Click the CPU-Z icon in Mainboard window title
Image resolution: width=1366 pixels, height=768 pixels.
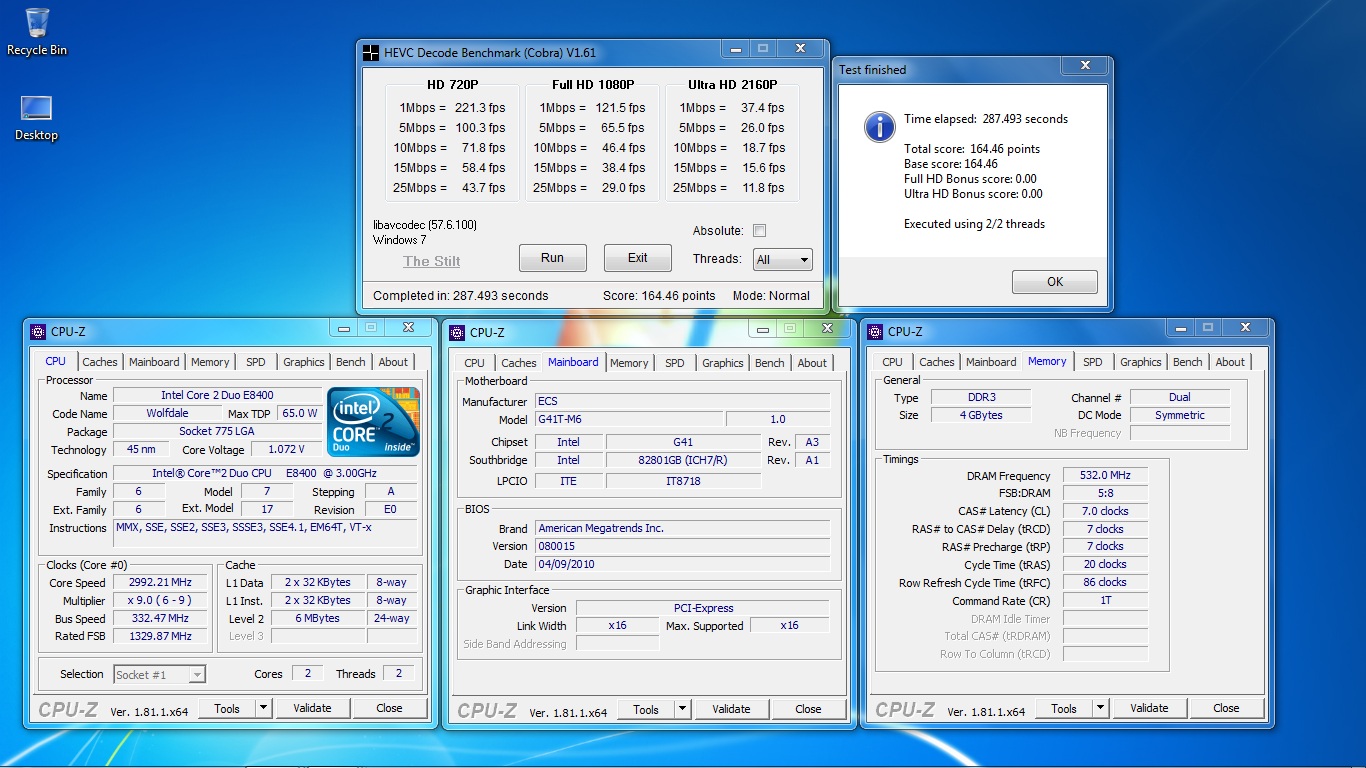pyautogui.click(x=456, y=333)
